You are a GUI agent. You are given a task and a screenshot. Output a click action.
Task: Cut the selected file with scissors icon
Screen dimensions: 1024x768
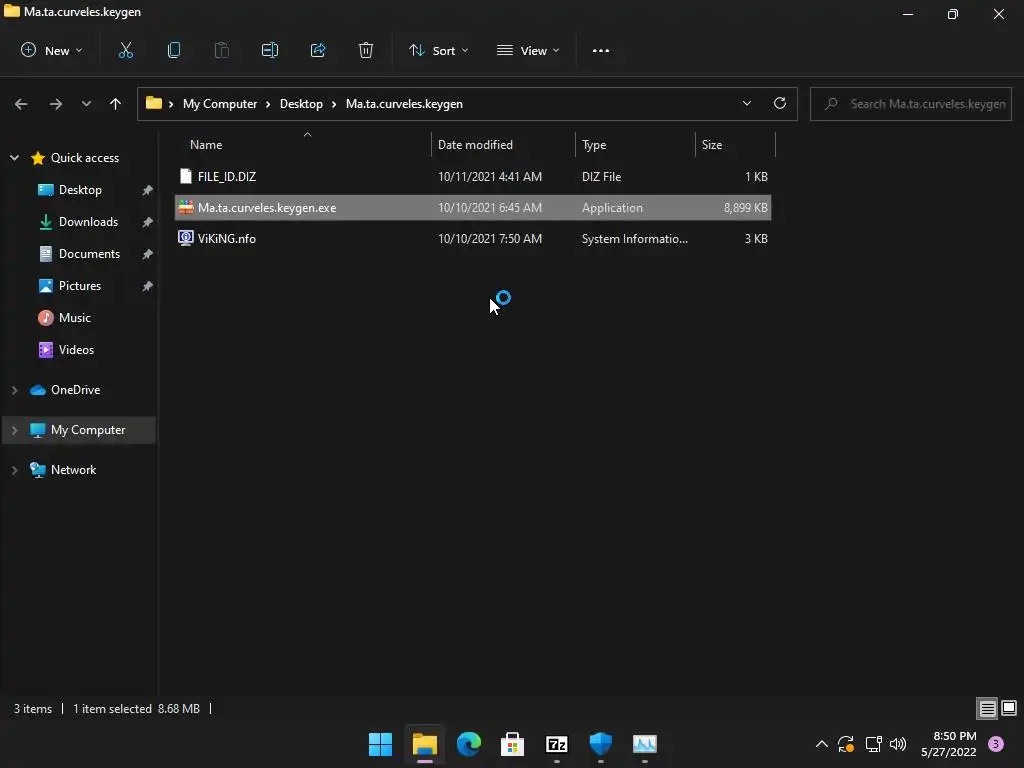pyautogui.click(x=125, y=50)
